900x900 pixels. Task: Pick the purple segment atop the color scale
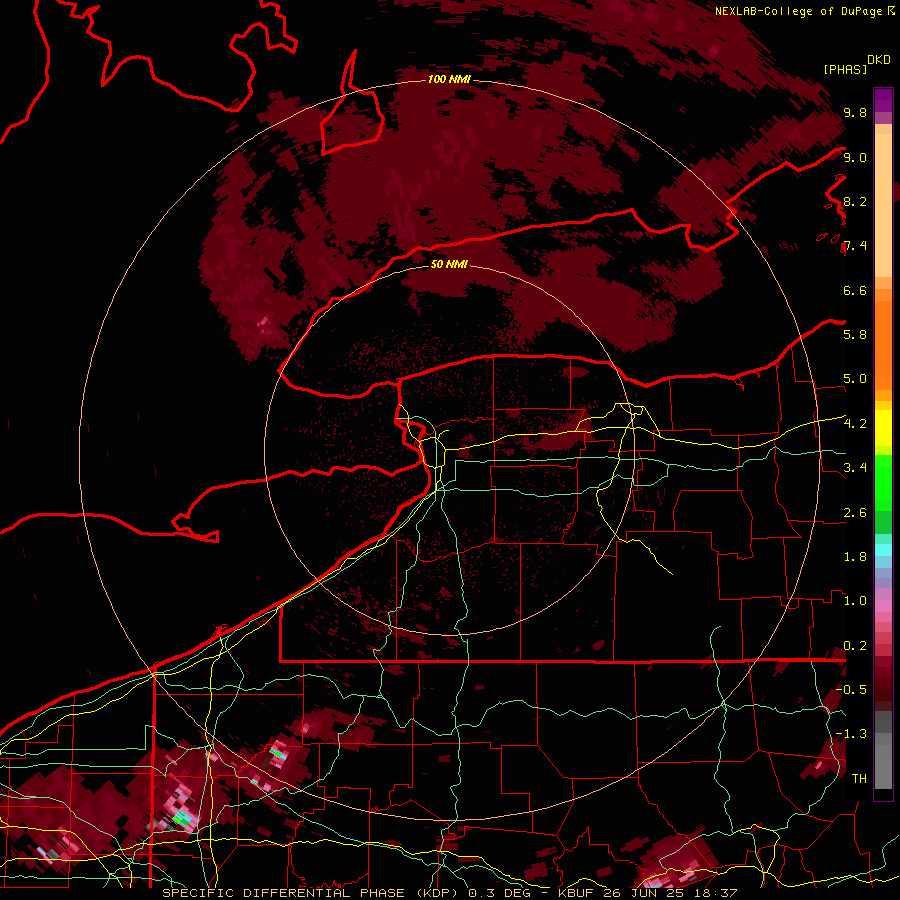tap(883, 100)
